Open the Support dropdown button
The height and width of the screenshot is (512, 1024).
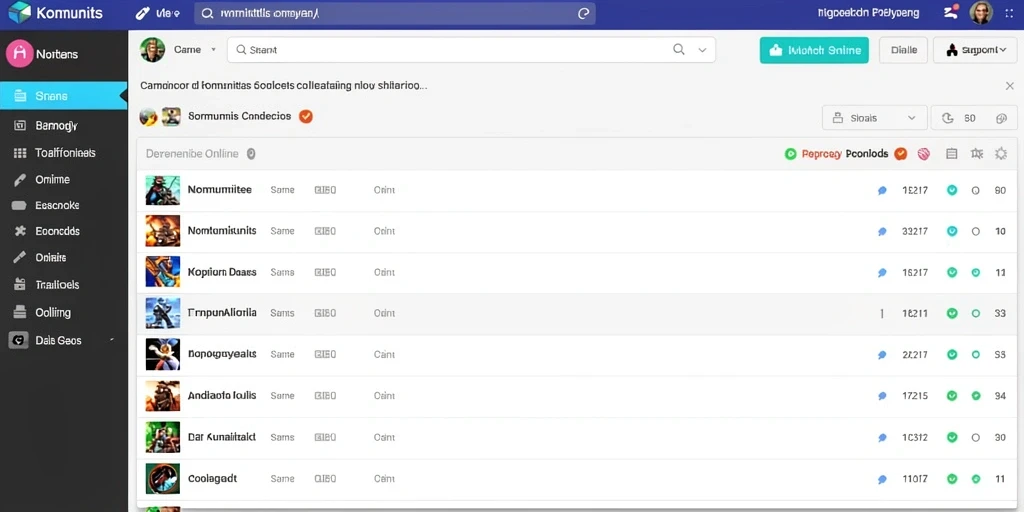pos(975,50)
